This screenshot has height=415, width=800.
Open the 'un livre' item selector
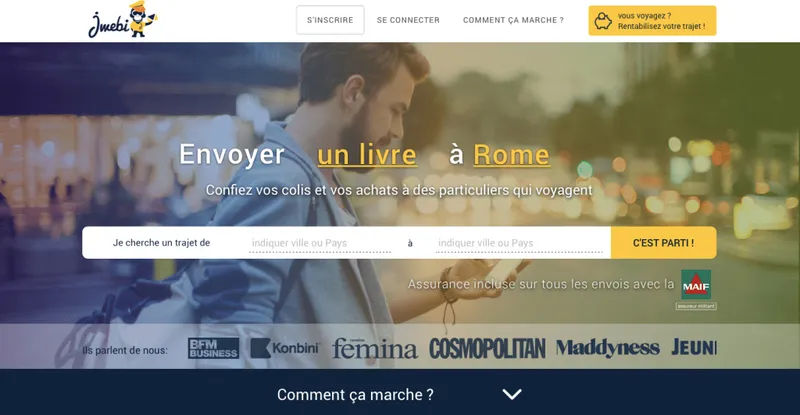point(367,155)
